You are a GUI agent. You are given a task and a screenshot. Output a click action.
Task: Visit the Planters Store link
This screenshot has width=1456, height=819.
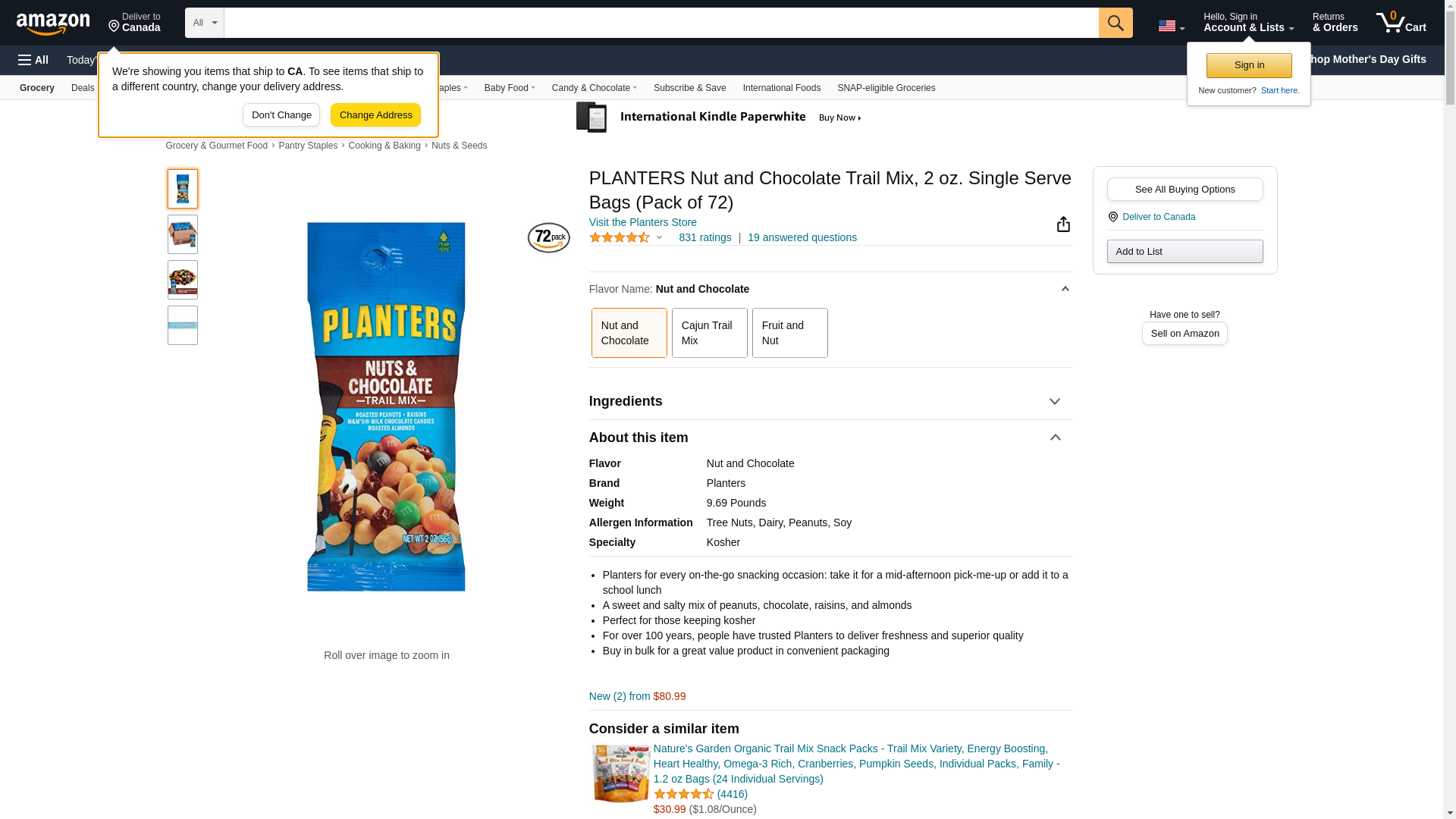pos(643,222)
